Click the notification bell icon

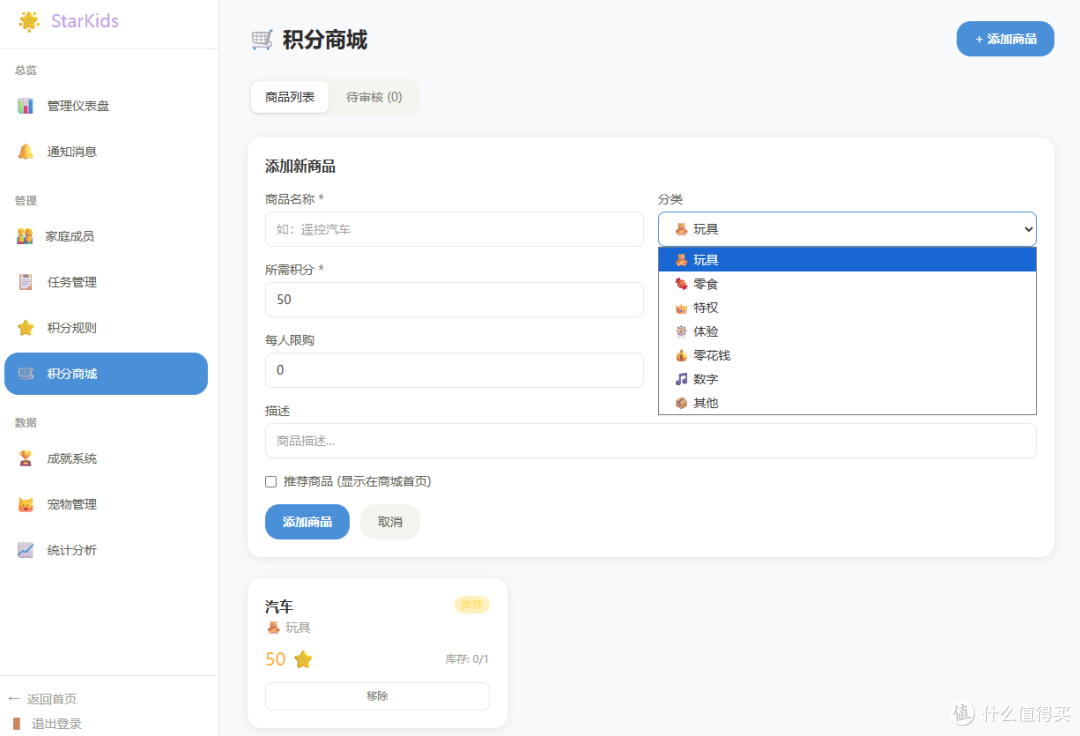(25, 151)
